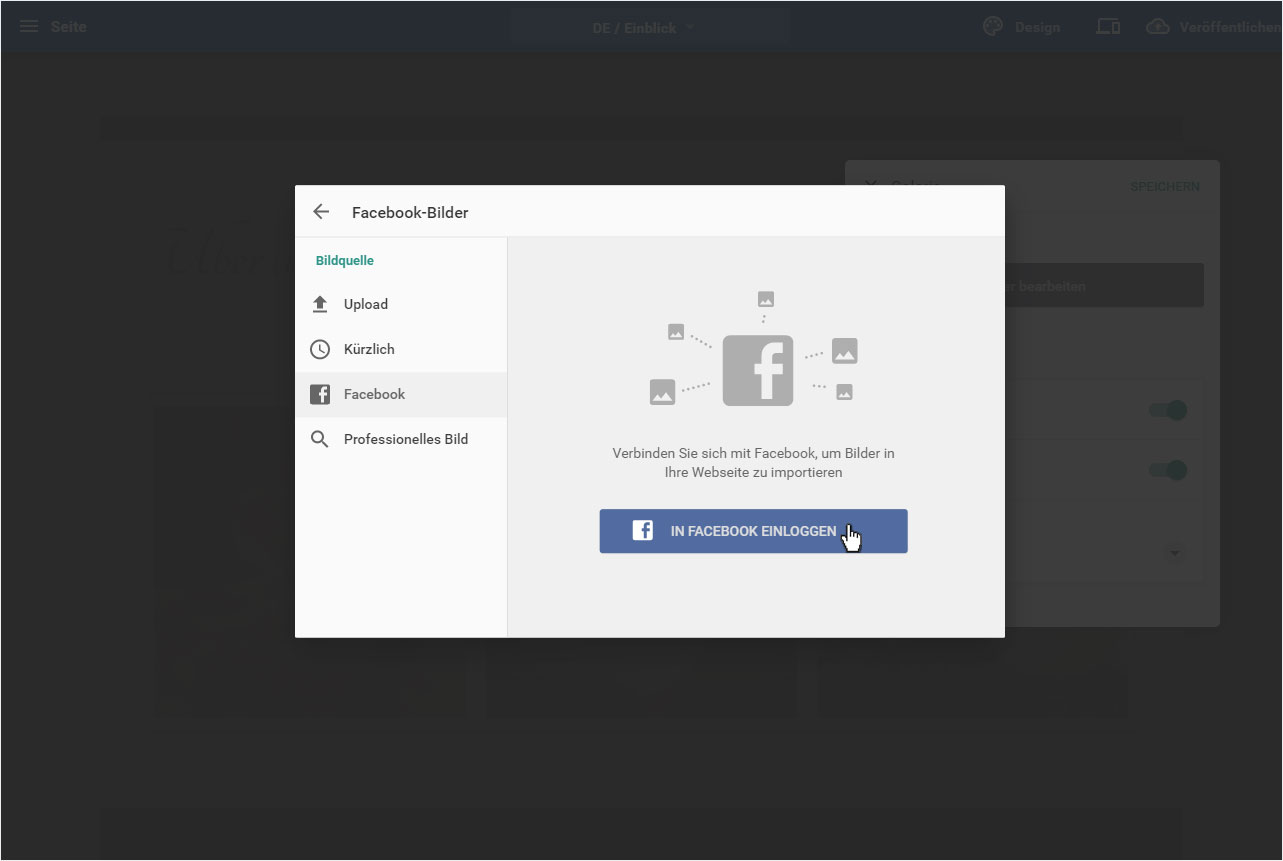Click the Bilder bearbeiten button behind dialog
Screen dimensions: 1283x861
coord(1105,286)
